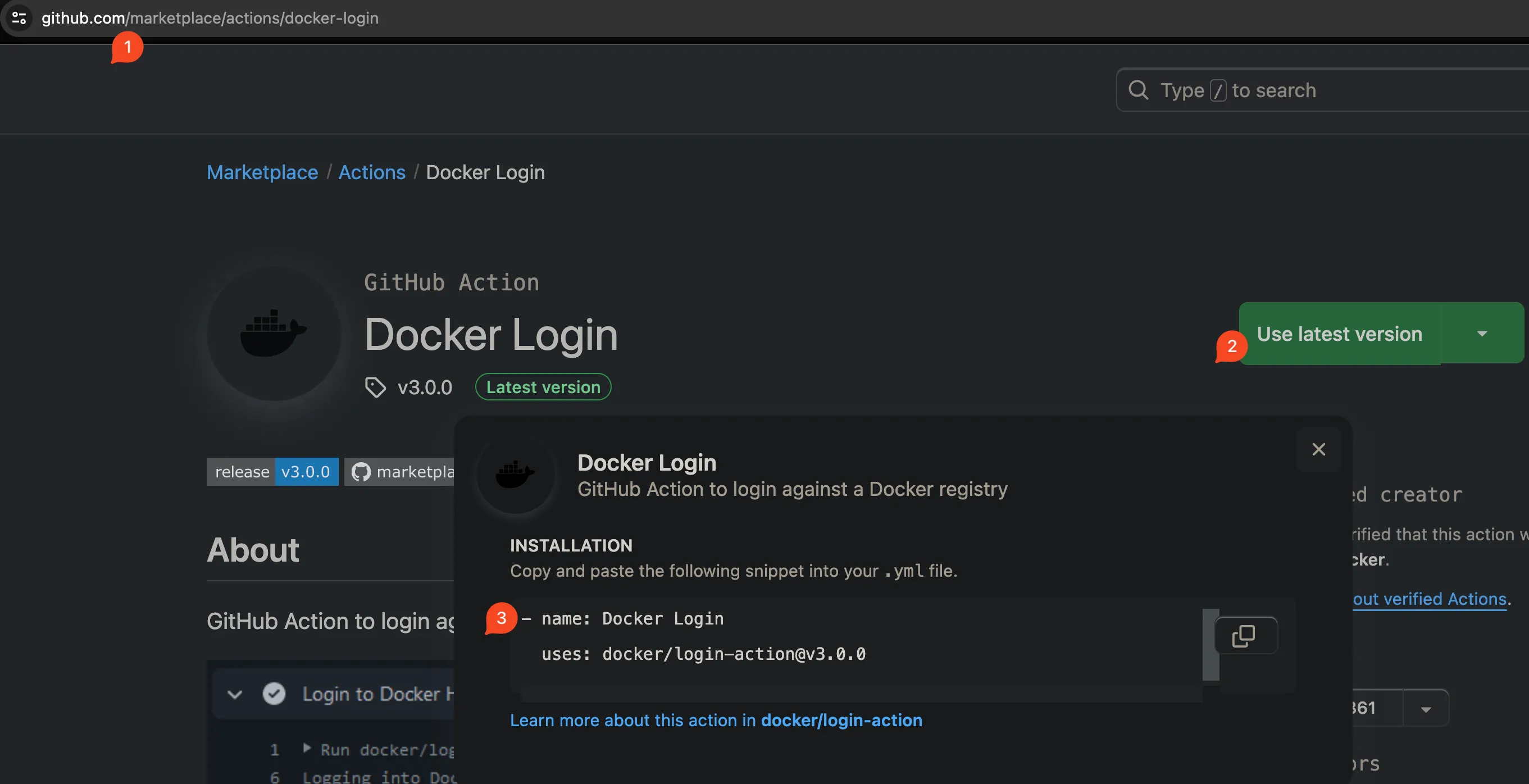Expand the 'Run docker/log' log line

point(306,749)
